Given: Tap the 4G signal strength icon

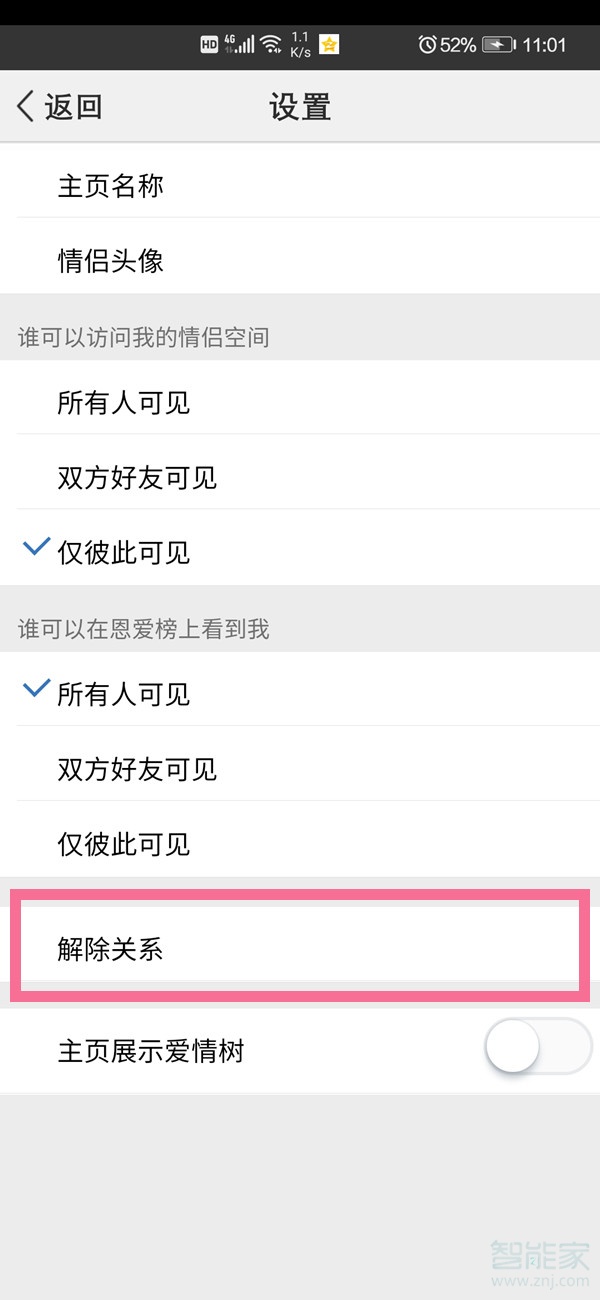Looking at the screenshot, I should click(238, 45).
